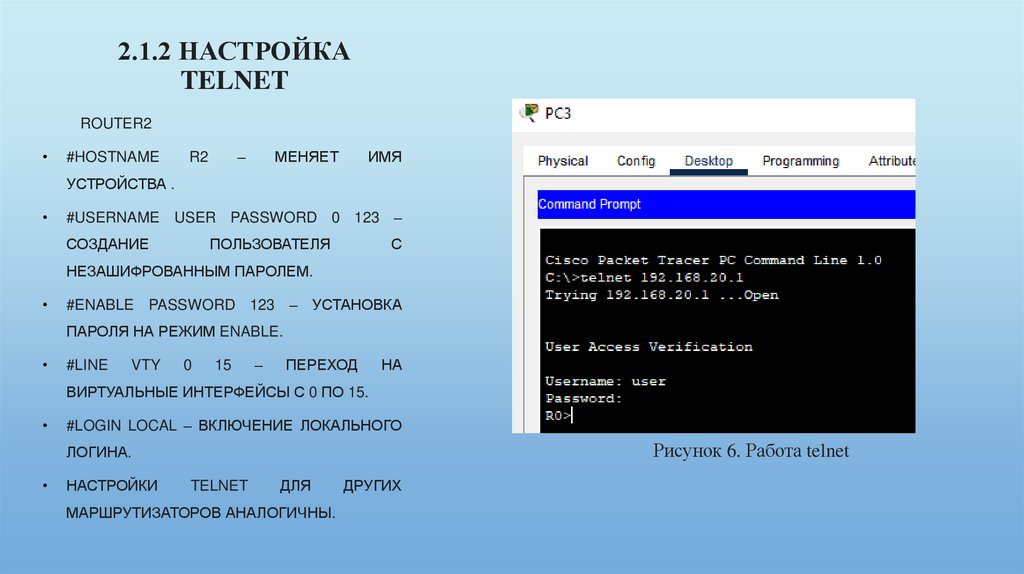The height and width of the screenshot is (574, 1024).
Task: Switch to the Config tab
Action: point(636,161)
